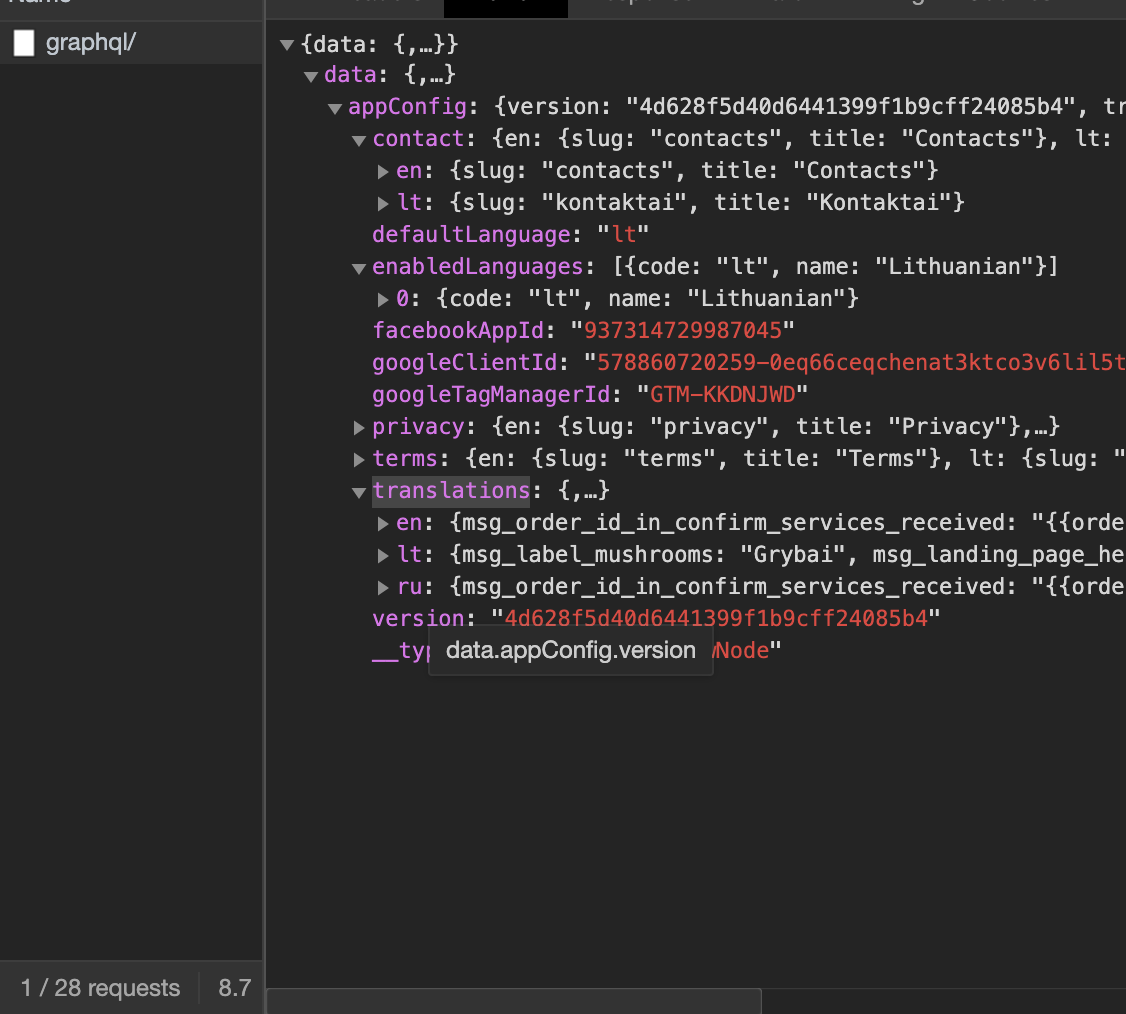1126x1014 pixels.
Task: Expand the terms object
Action: [359, 460]
